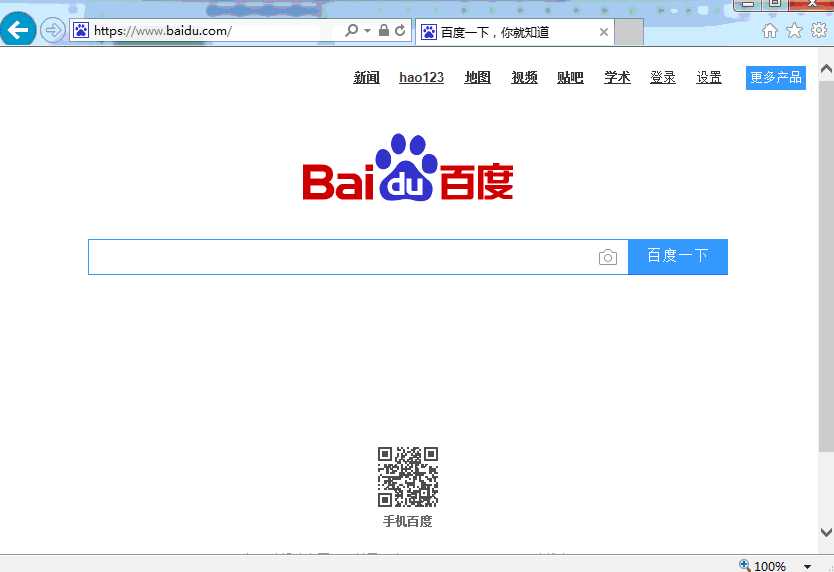Screen dimensions: 834x572
Task: Click the security lock icon
Action: tap(383, 30)
